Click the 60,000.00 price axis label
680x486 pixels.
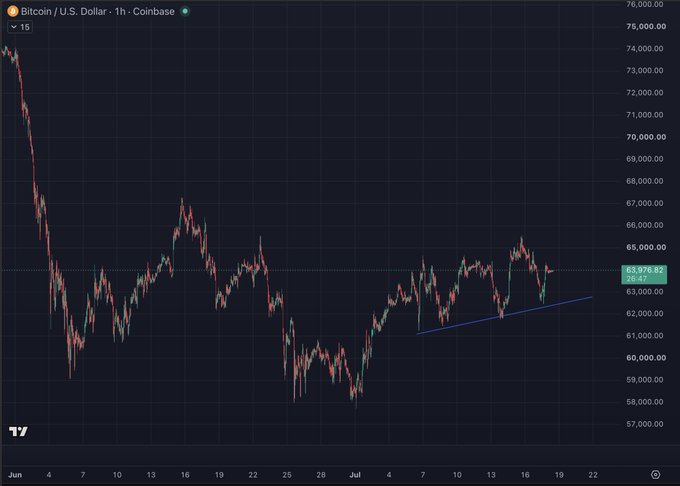click(646, 358)
